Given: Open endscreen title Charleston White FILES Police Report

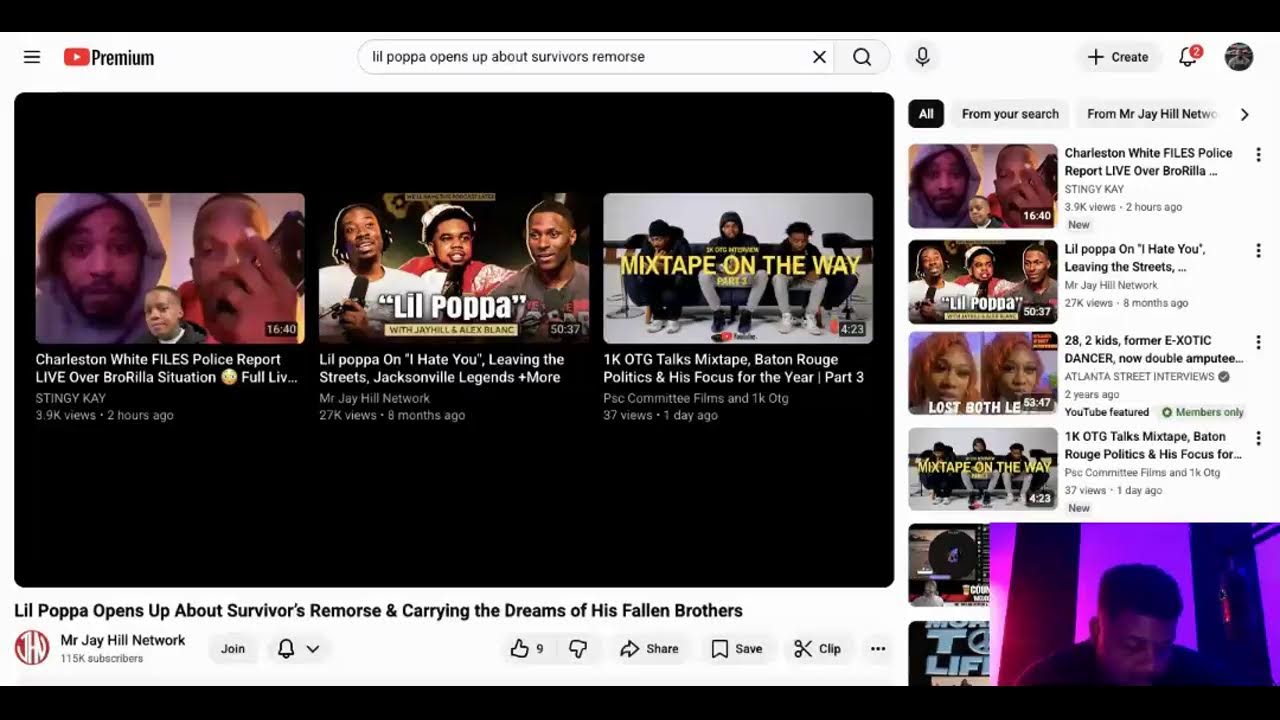Looking at the screenshot, I should pos(167,368).
